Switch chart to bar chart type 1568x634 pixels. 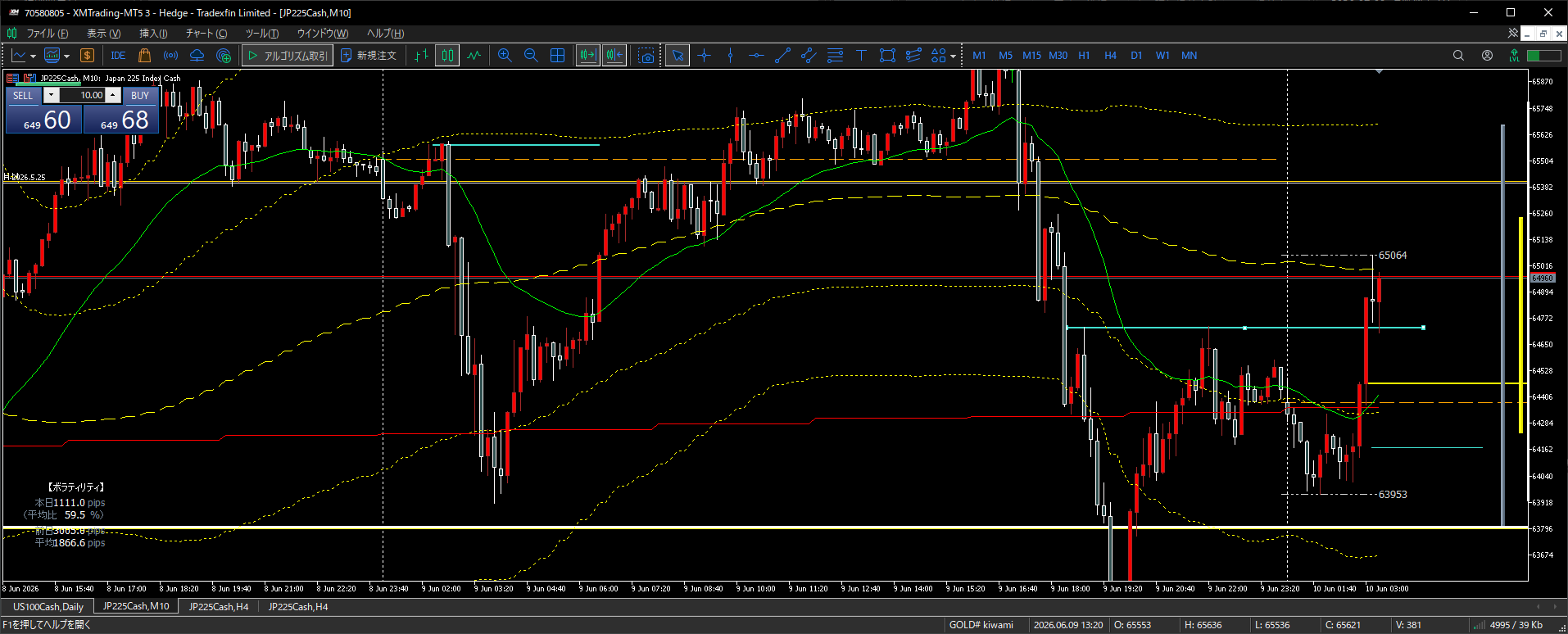[x=421, y=56]
